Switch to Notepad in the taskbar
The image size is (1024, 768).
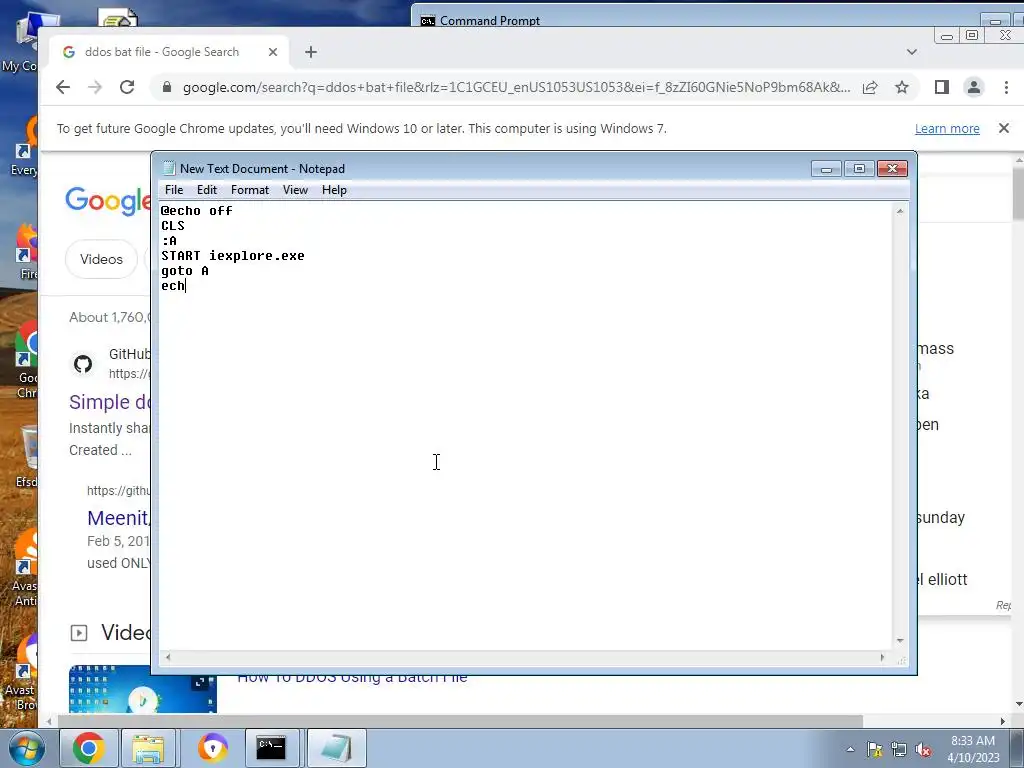click(x=336, y=748)
